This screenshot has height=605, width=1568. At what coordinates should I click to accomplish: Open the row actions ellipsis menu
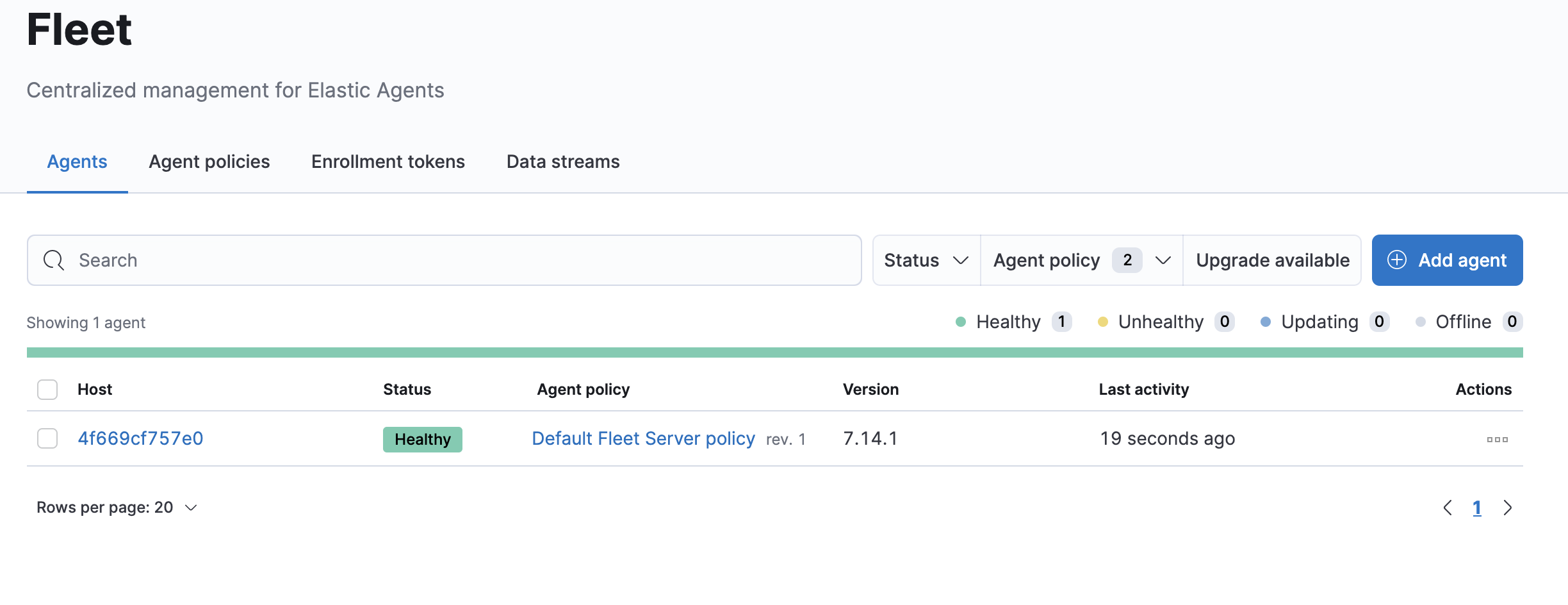coord(1497,439)
